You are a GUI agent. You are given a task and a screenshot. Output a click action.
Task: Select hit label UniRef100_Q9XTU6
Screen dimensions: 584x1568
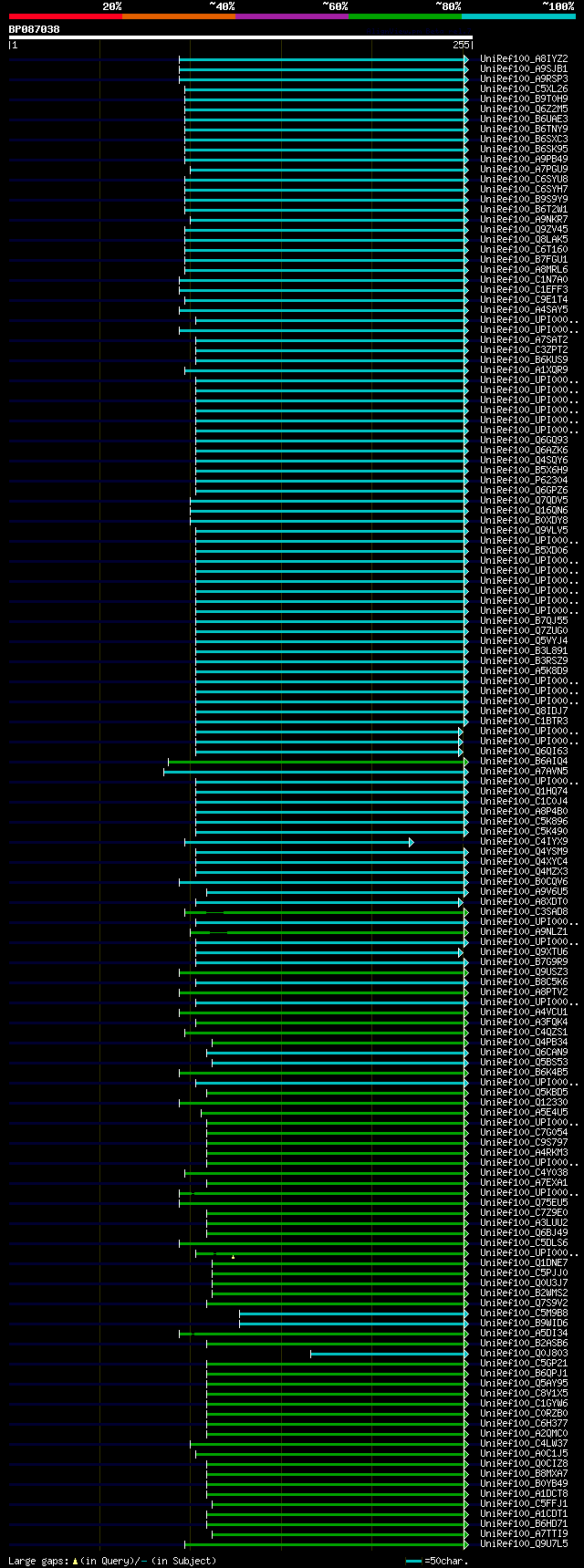click(524, 952)
